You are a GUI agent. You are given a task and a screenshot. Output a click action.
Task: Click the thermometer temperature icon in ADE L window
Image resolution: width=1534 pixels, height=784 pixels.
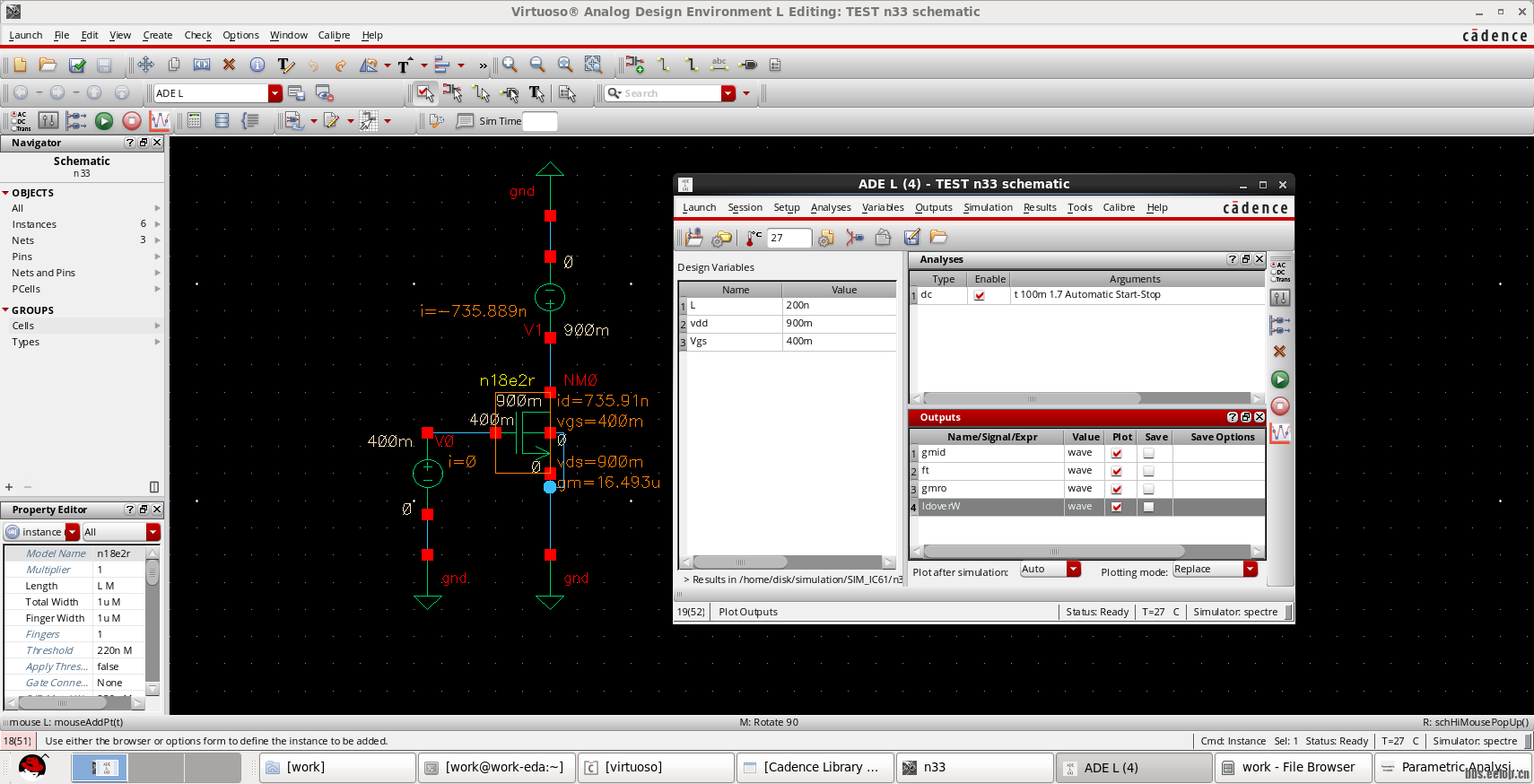pos(754,238)
